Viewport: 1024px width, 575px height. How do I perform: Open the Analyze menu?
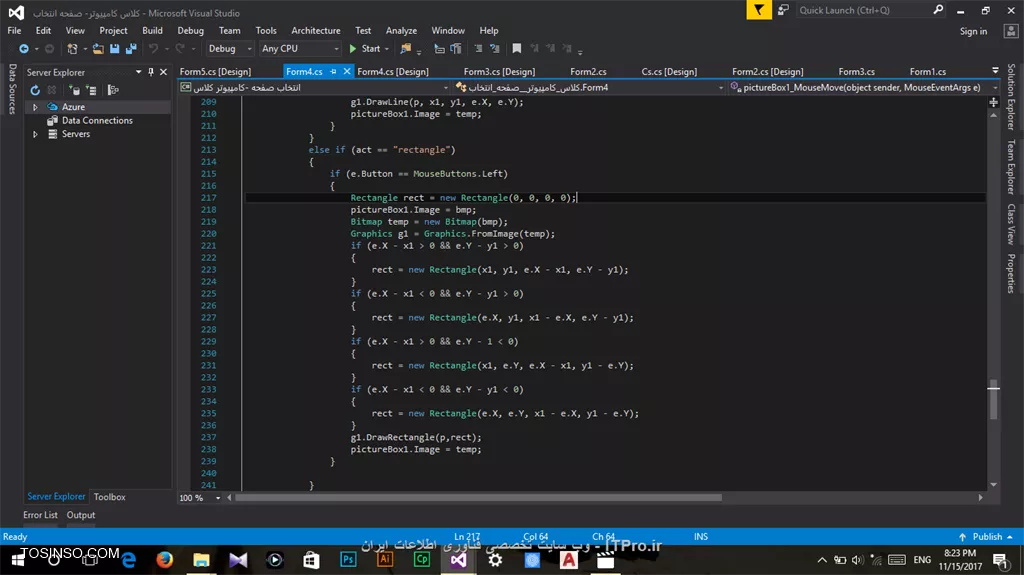(401, 31)
